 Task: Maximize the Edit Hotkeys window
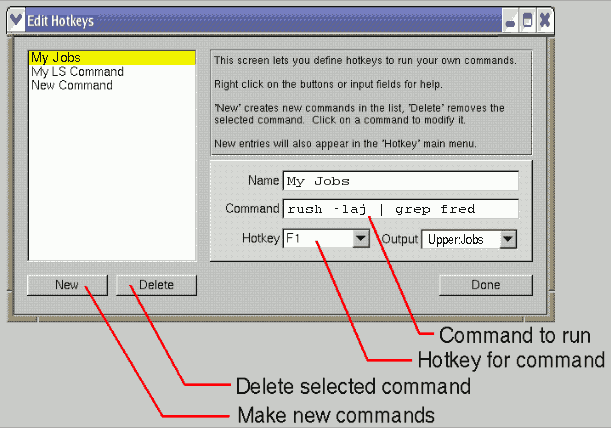point(527,20)
